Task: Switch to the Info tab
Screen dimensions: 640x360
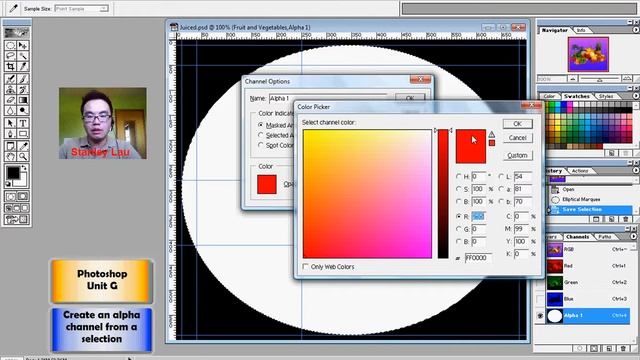Action: [581, 30]
